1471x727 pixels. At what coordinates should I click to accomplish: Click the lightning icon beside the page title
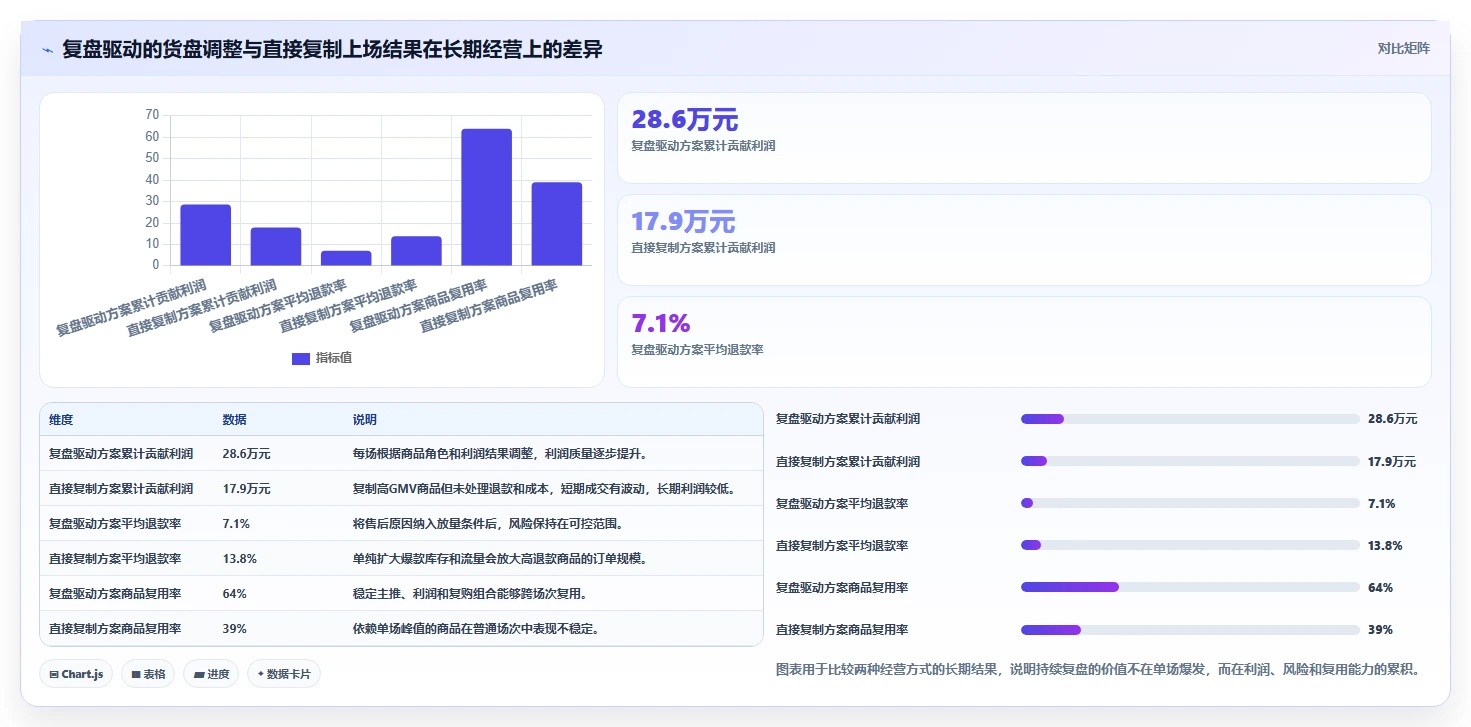click(x=48, y=50)
